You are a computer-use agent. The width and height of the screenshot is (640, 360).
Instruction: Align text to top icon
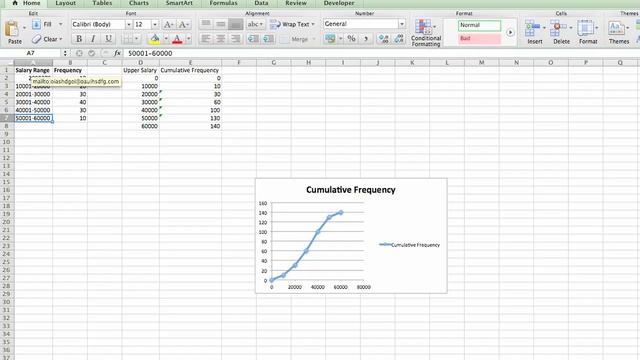point(206,24)
